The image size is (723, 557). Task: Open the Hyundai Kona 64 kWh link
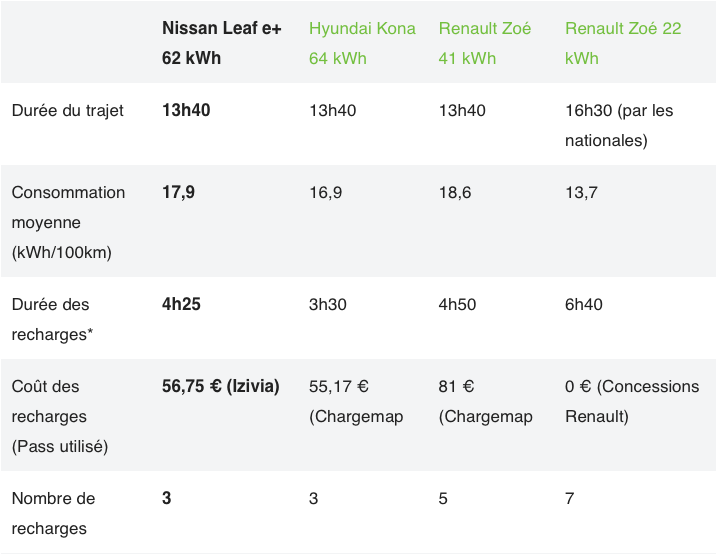[362, 43]
